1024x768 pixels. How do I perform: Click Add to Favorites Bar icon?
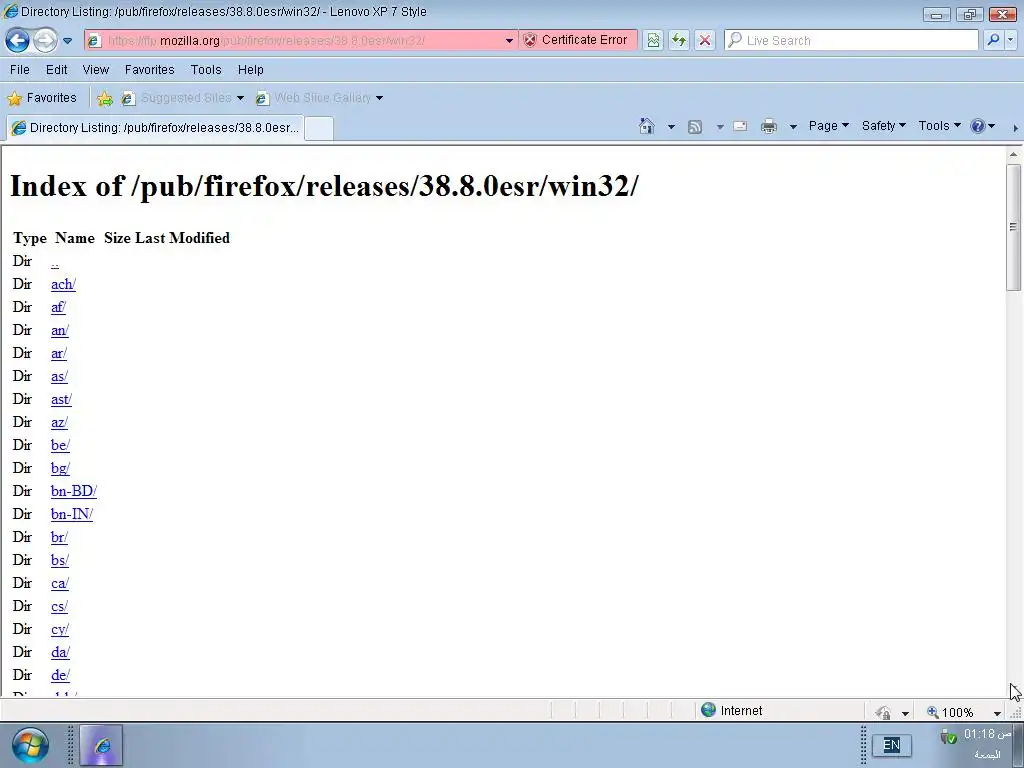pos(104,98)
